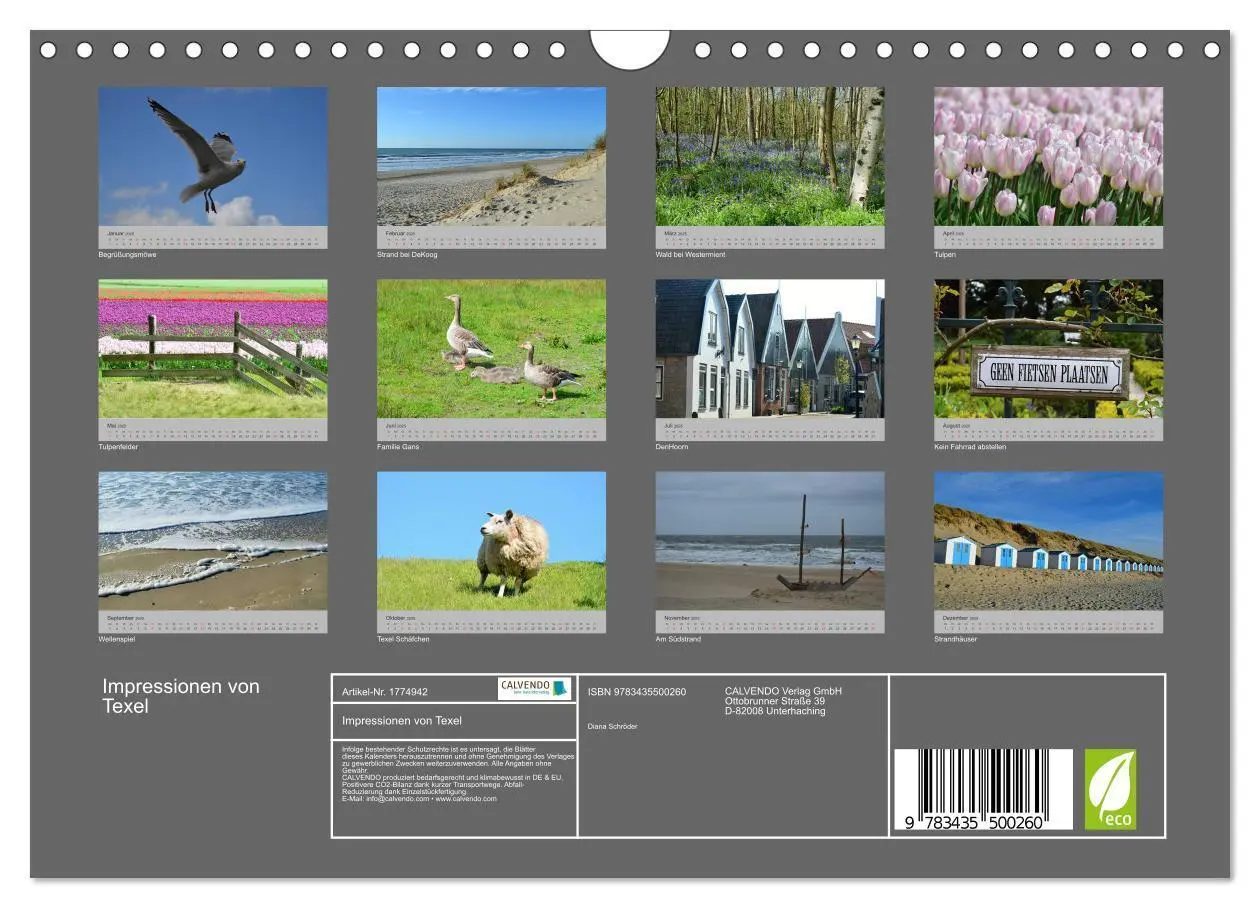This screenshot has width=1260, height=908.
Task: Click the CALVENDO logo
Action: click(x=534, y=688)
